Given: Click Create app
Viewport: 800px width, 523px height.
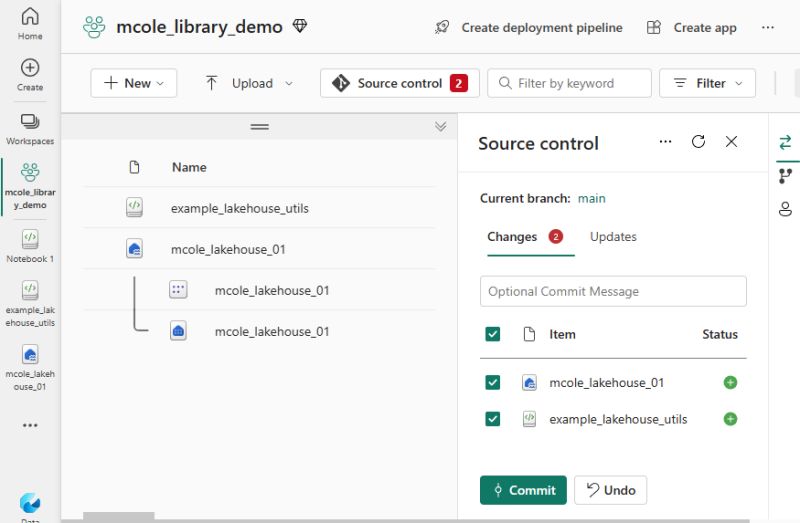Looking at the screenshot, I should (692, 28).
